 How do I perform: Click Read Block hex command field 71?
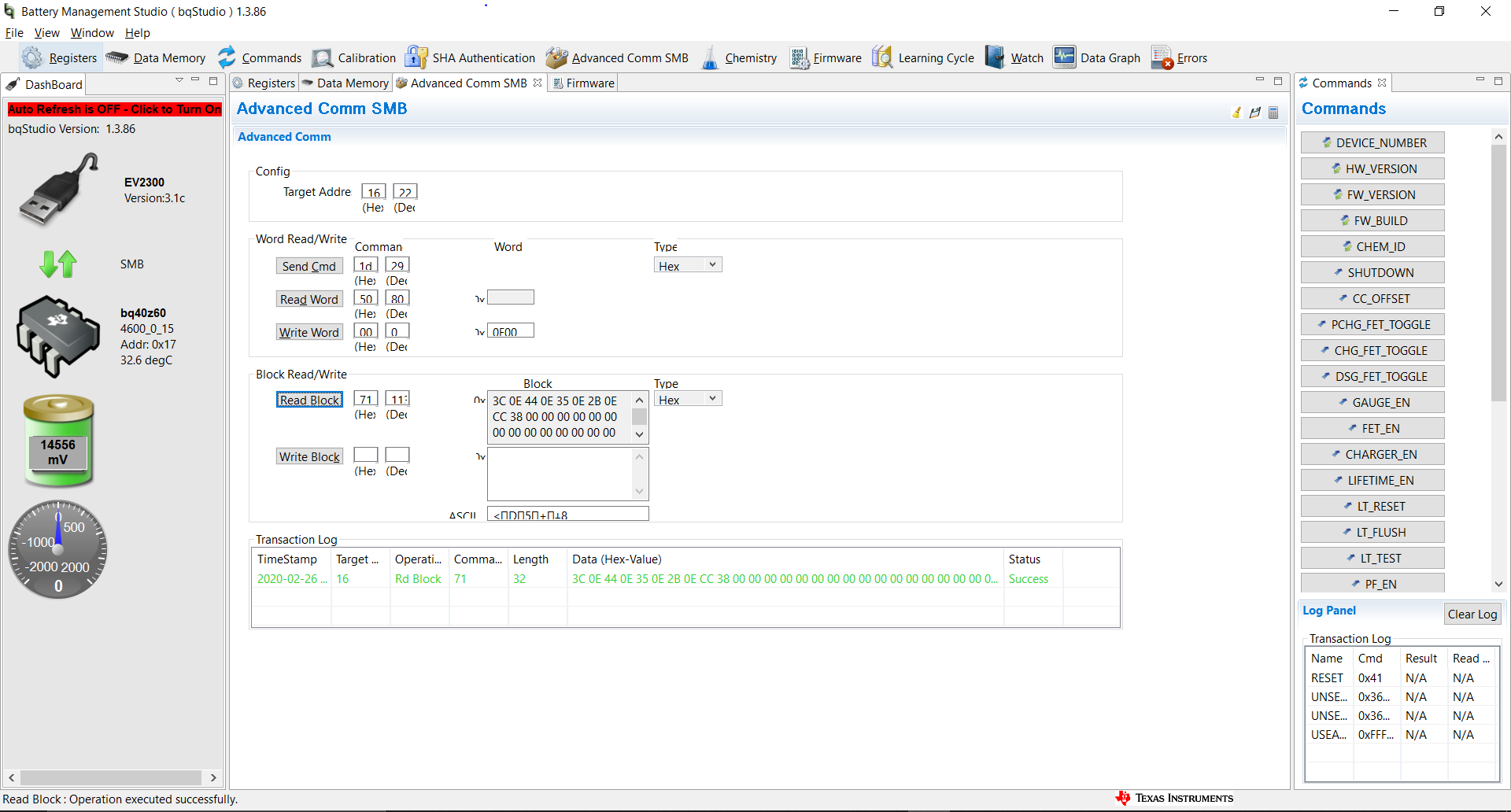point(366,399)
